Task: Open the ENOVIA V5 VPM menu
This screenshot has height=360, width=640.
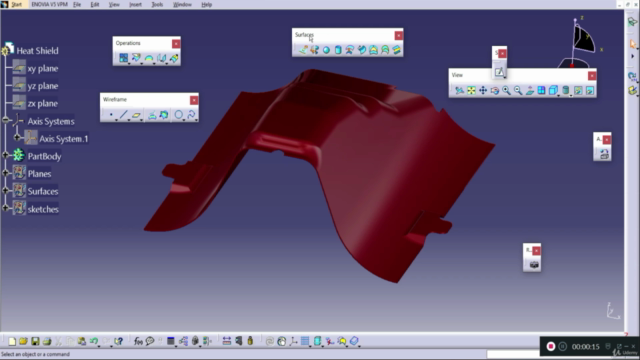Action: pos(49,4)
